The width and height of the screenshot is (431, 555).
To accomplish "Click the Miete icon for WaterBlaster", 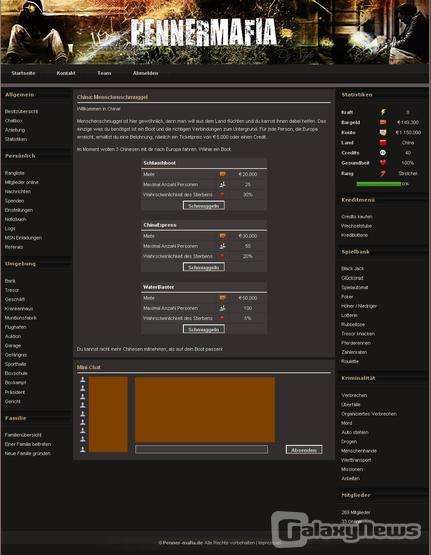I will click(x=222, y=298).
